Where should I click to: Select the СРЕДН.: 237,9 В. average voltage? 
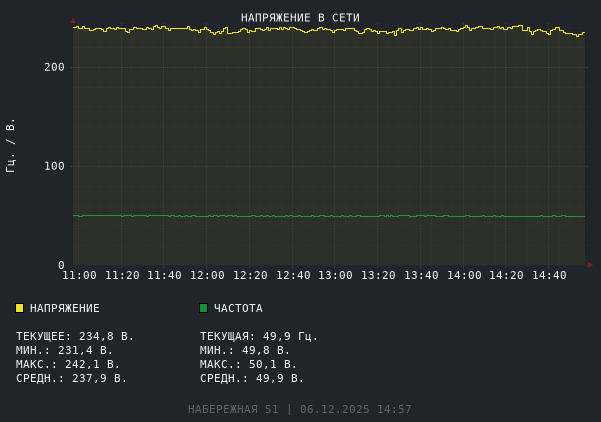pyautogui.click(x=72, y=378)
